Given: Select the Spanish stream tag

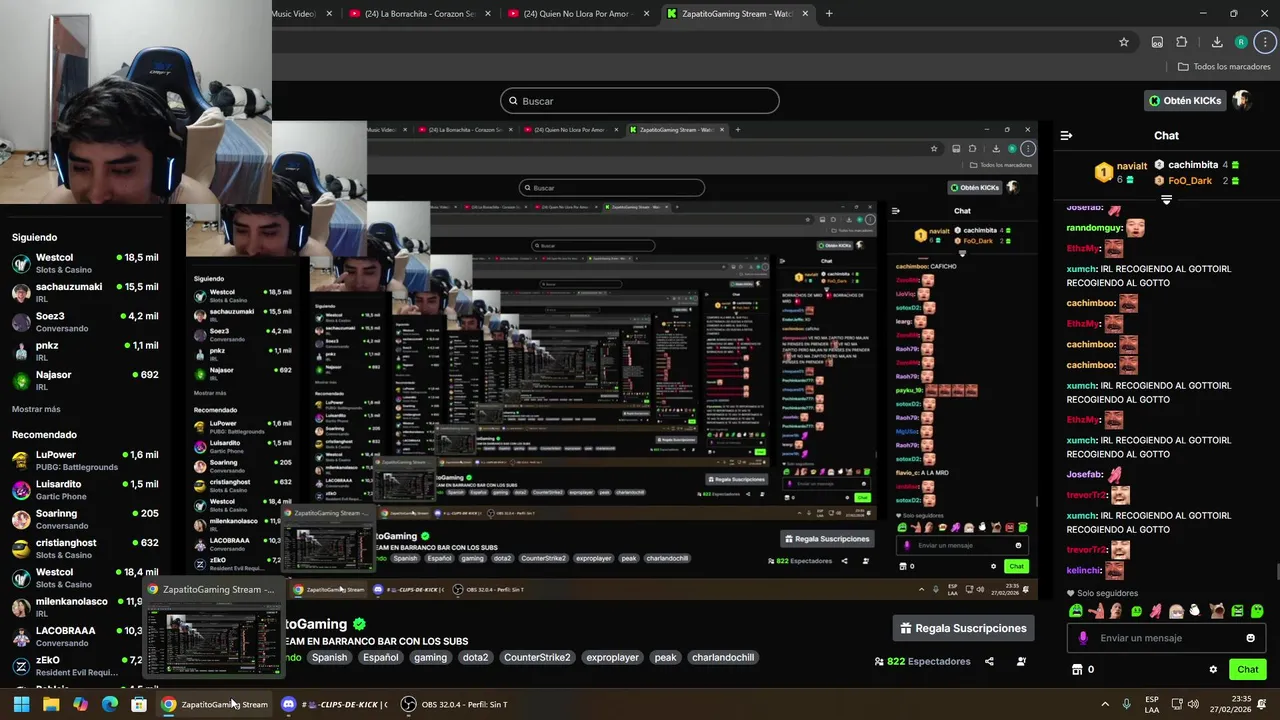Looking at the screenshot, I should (x=329, y=657).
